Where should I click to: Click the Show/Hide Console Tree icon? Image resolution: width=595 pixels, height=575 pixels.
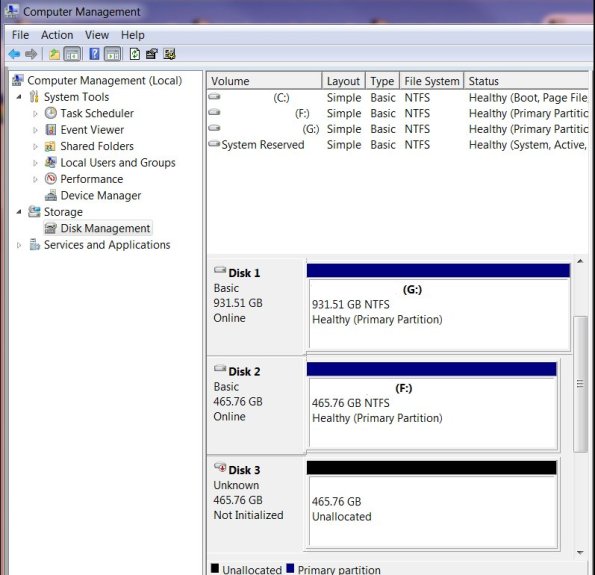(x=72, y=54)
